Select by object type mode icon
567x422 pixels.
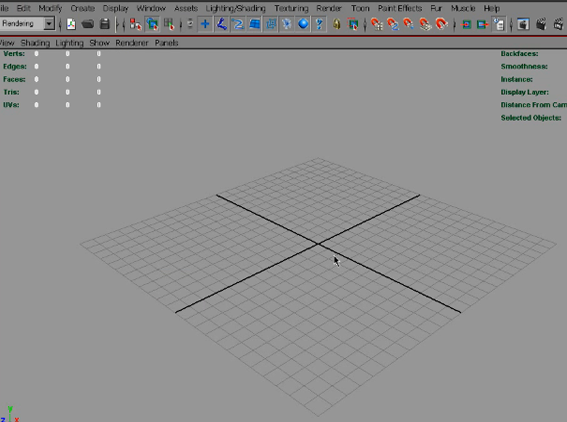152,24
